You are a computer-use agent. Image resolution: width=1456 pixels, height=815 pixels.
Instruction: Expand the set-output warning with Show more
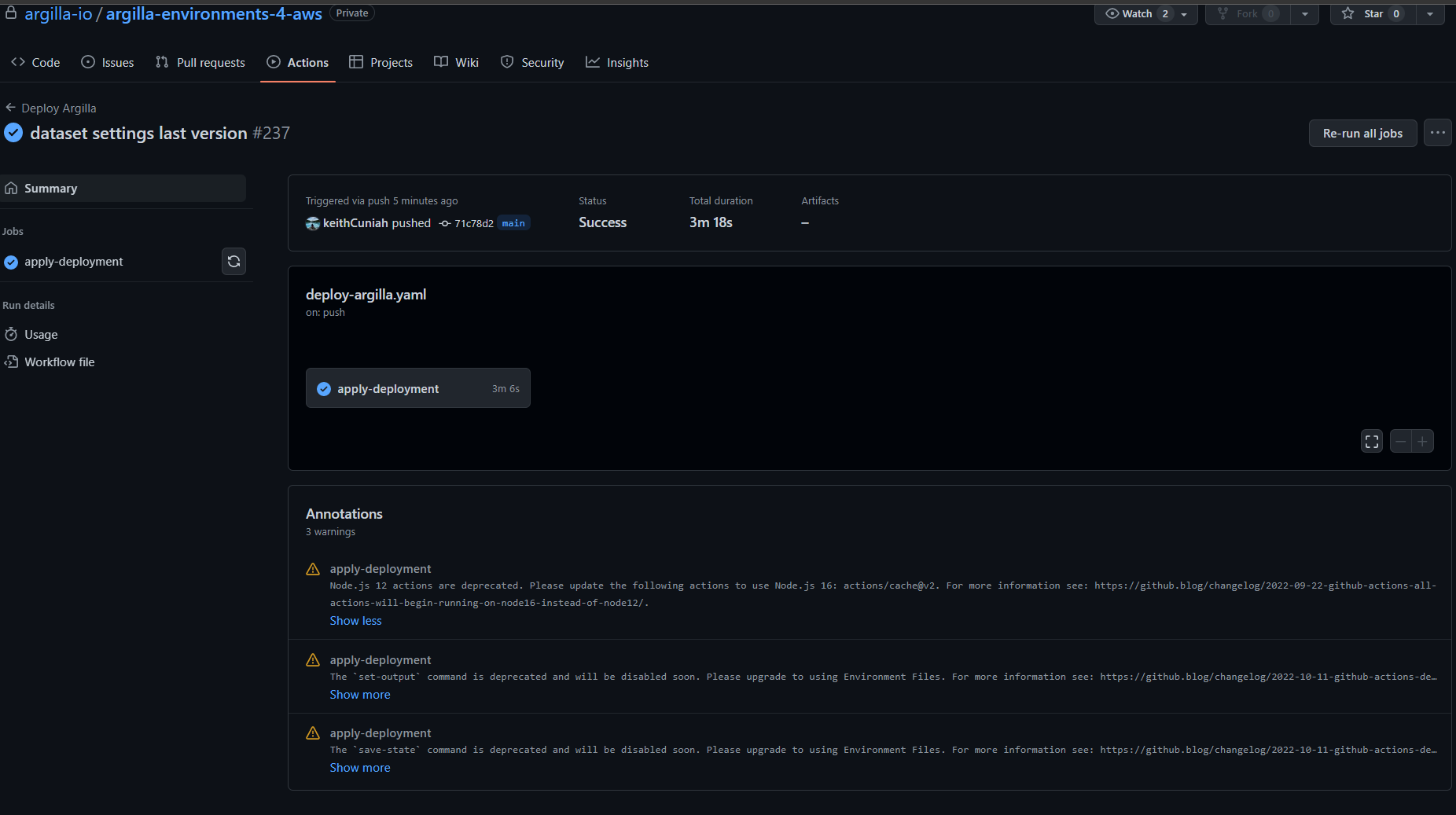click(x=360, y=694)
